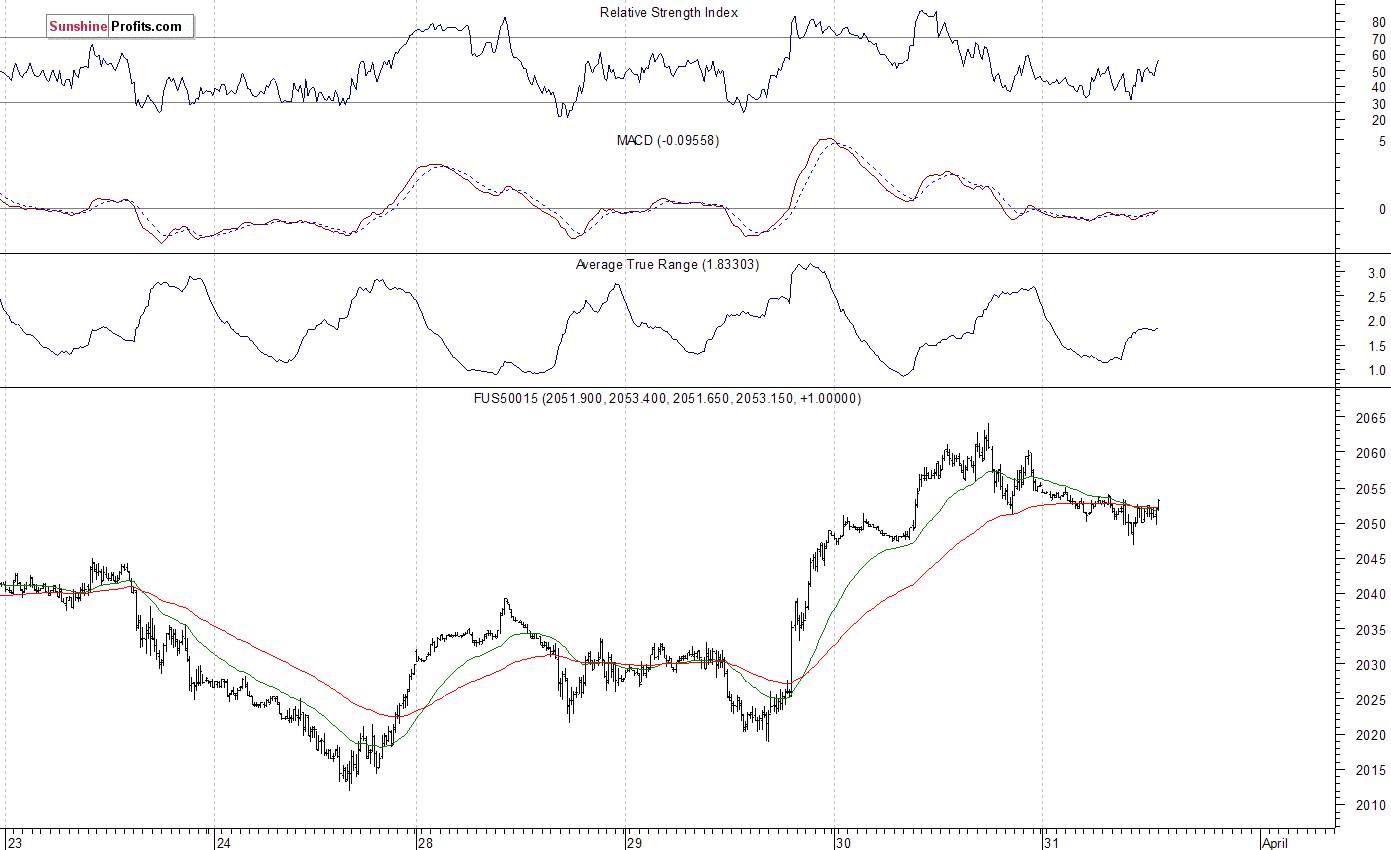Click the 2020 price axis label

coord(1372,735)
